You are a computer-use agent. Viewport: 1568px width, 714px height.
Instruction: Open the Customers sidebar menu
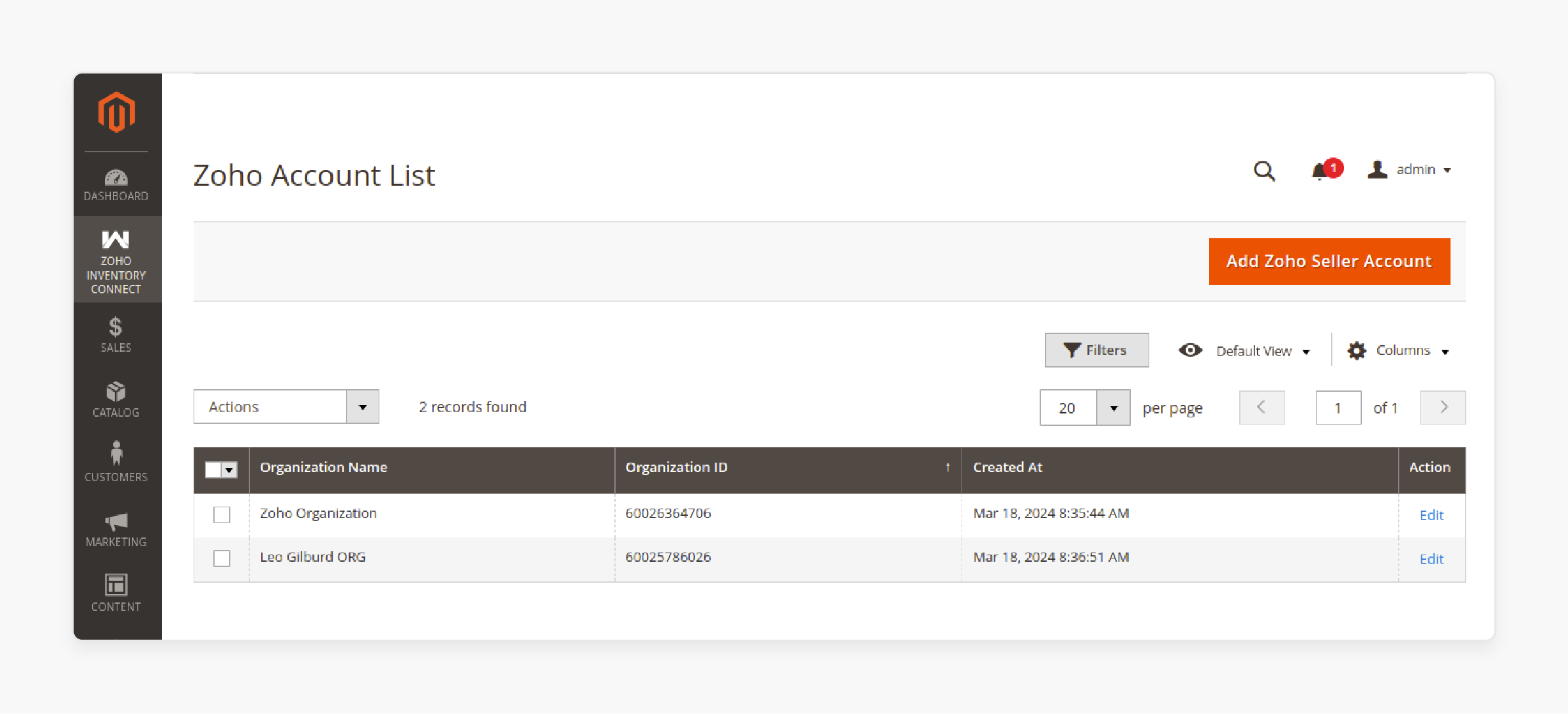116,463
